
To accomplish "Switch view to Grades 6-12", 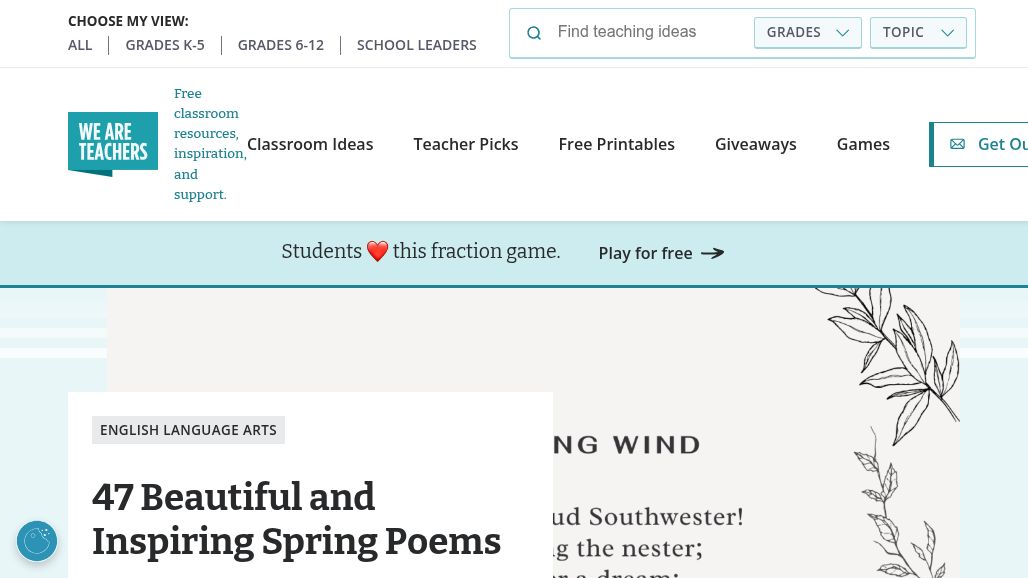I will point(281,45).
